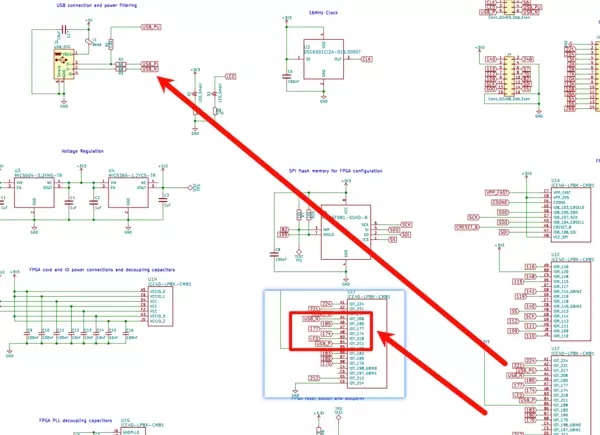Image resolution: width=600 pixels, height=435 pixels.
Task: Click the 16MHz oscillator chip U3
Action: [x=323, y=61]
